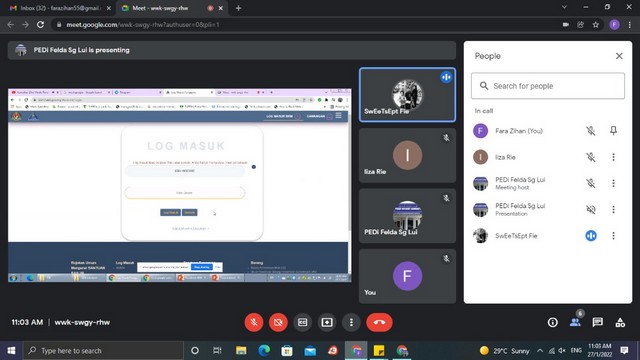
Task: Click the Search for people field
Action: (548, 86)
